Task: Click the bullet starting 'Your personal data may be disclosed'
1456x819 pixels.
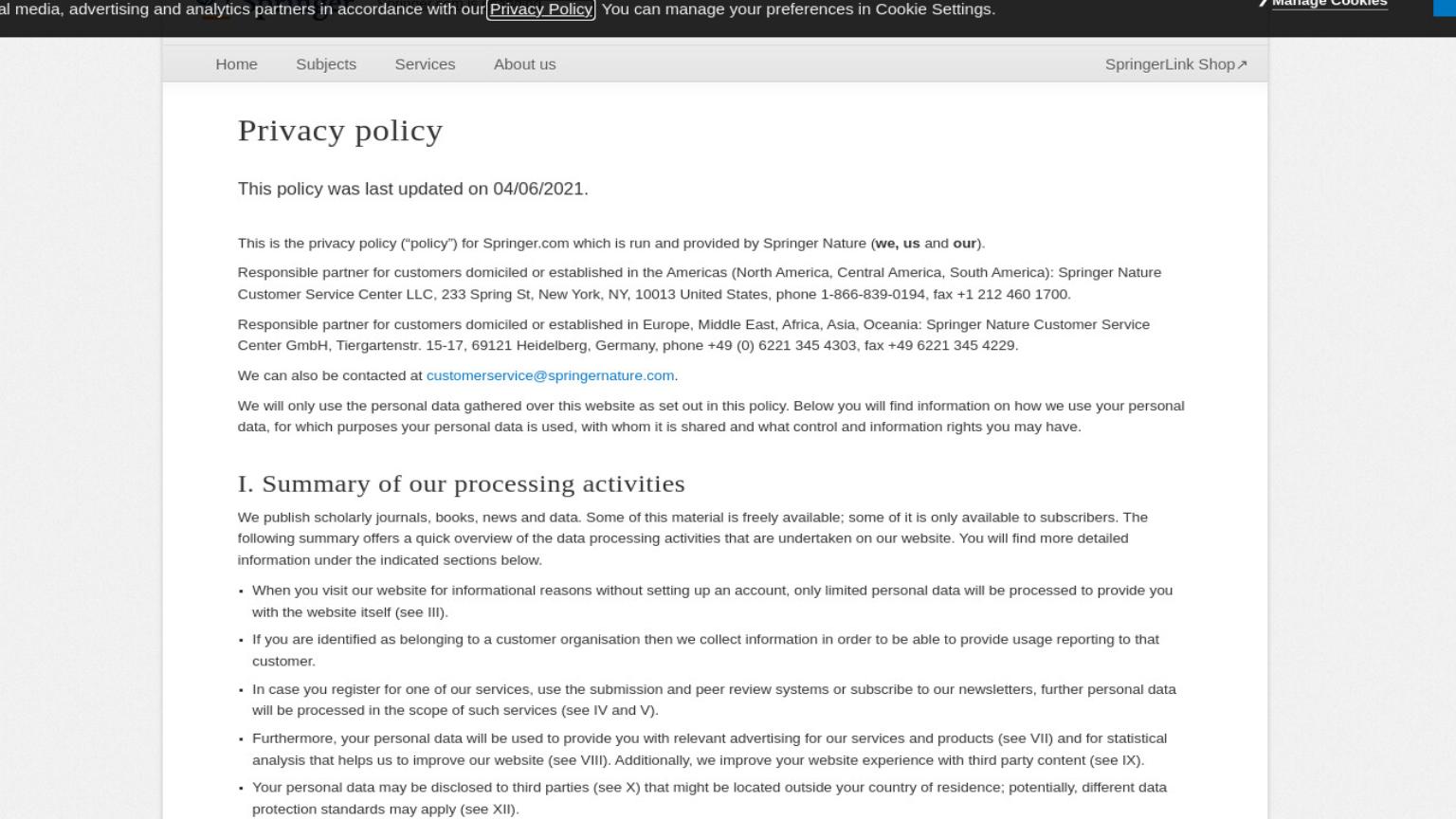Action: click(709, 798)
